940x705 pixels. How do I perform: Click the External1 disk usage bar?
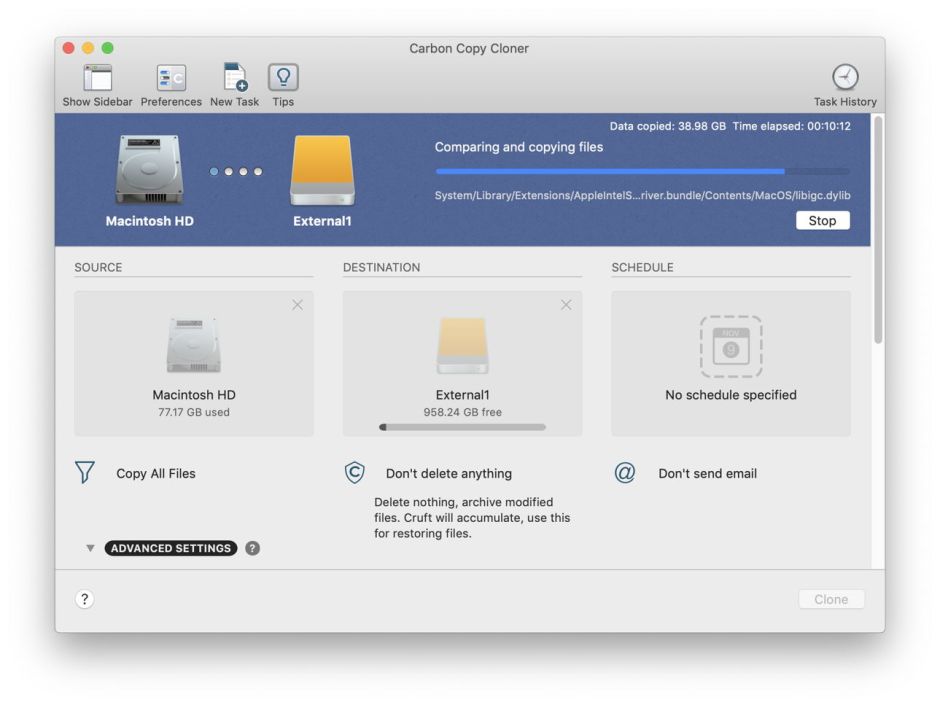[x=462, y=427]
